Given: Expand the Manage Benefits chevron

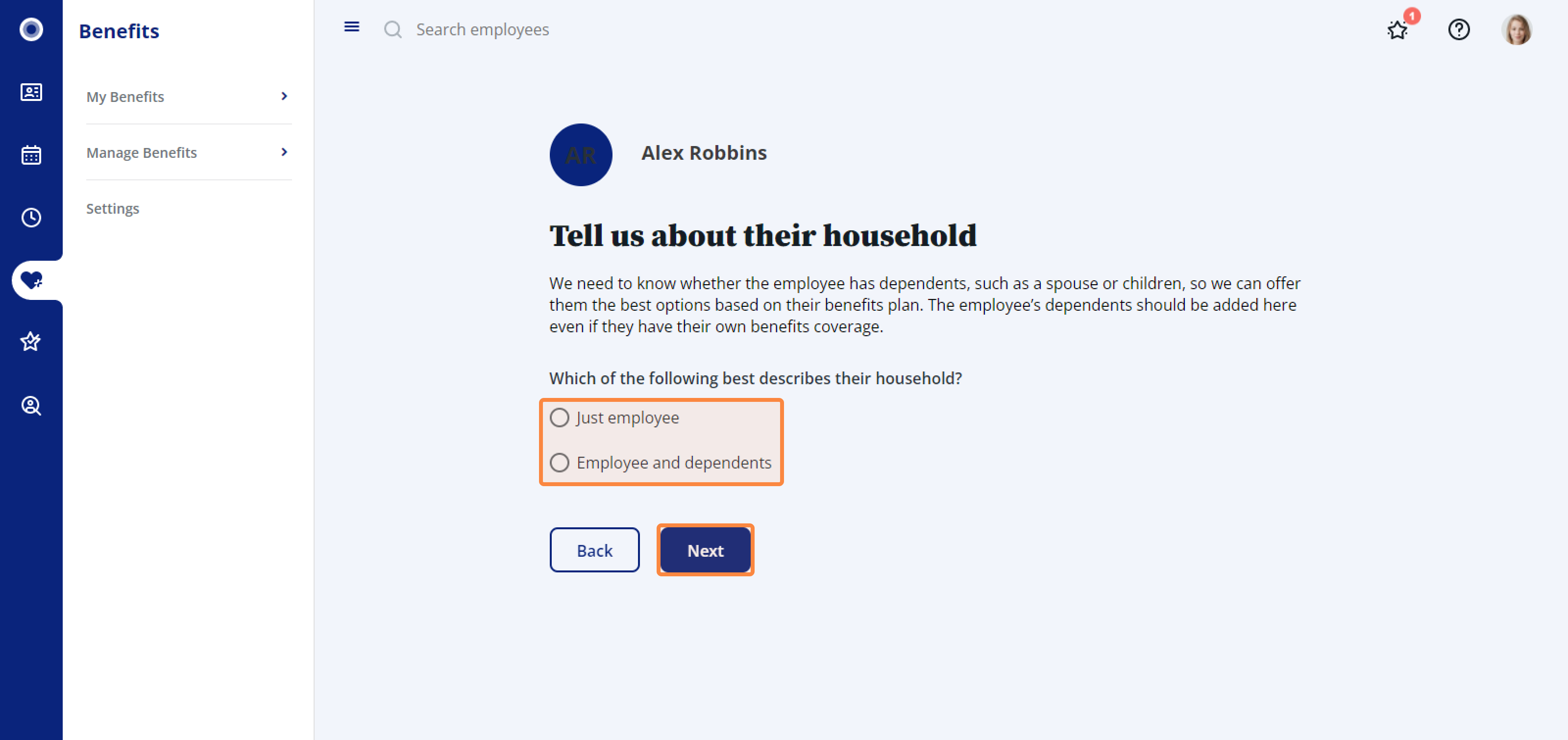Looking at the screenshot, I should tap(284, 152).
